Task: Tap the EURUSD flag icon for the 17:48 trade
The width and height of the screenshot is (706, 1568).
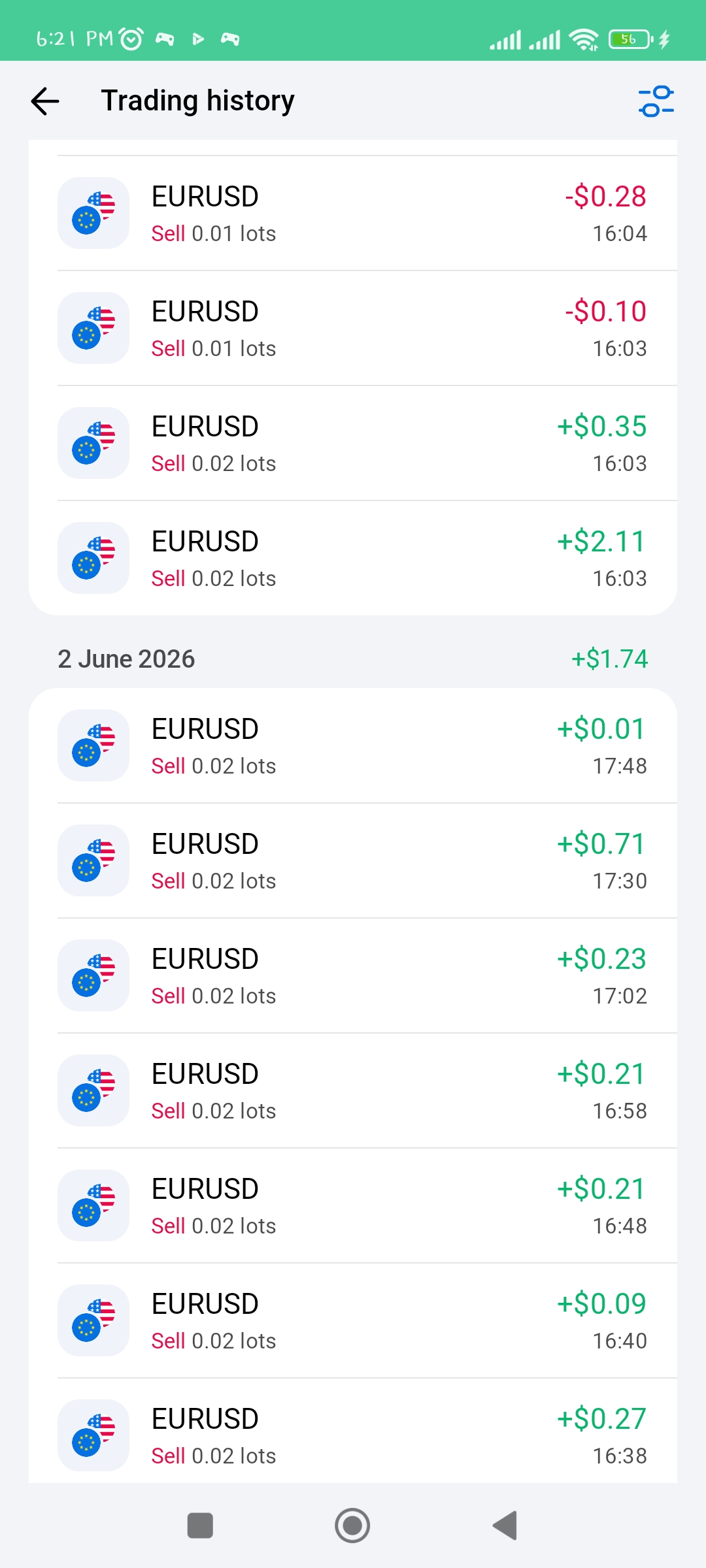Action: pyautogui.click(x=93, y=745)
